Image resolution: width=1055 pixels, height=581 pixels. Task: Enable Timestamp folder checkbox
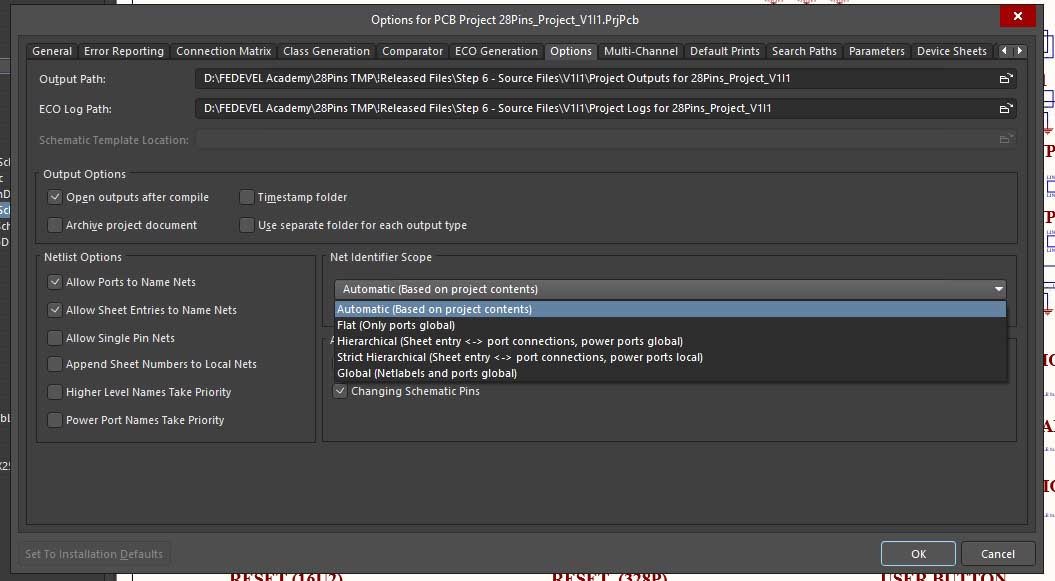pyautogui.click(x=247, y=198)
